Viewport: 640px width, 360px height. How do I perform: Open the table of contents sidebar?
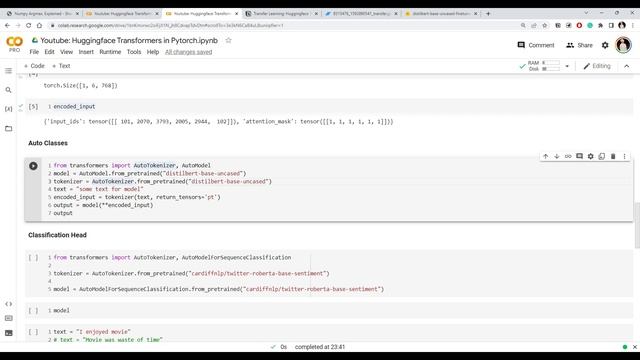tap(8, 71)
